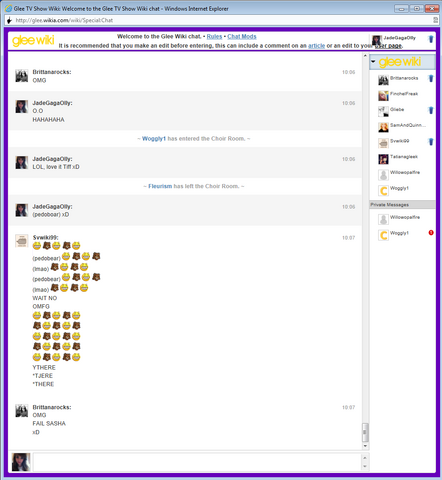Click page favicon at left of address bar
The height and width of the screenshot is (480, 442).
[x=9, y=20]
